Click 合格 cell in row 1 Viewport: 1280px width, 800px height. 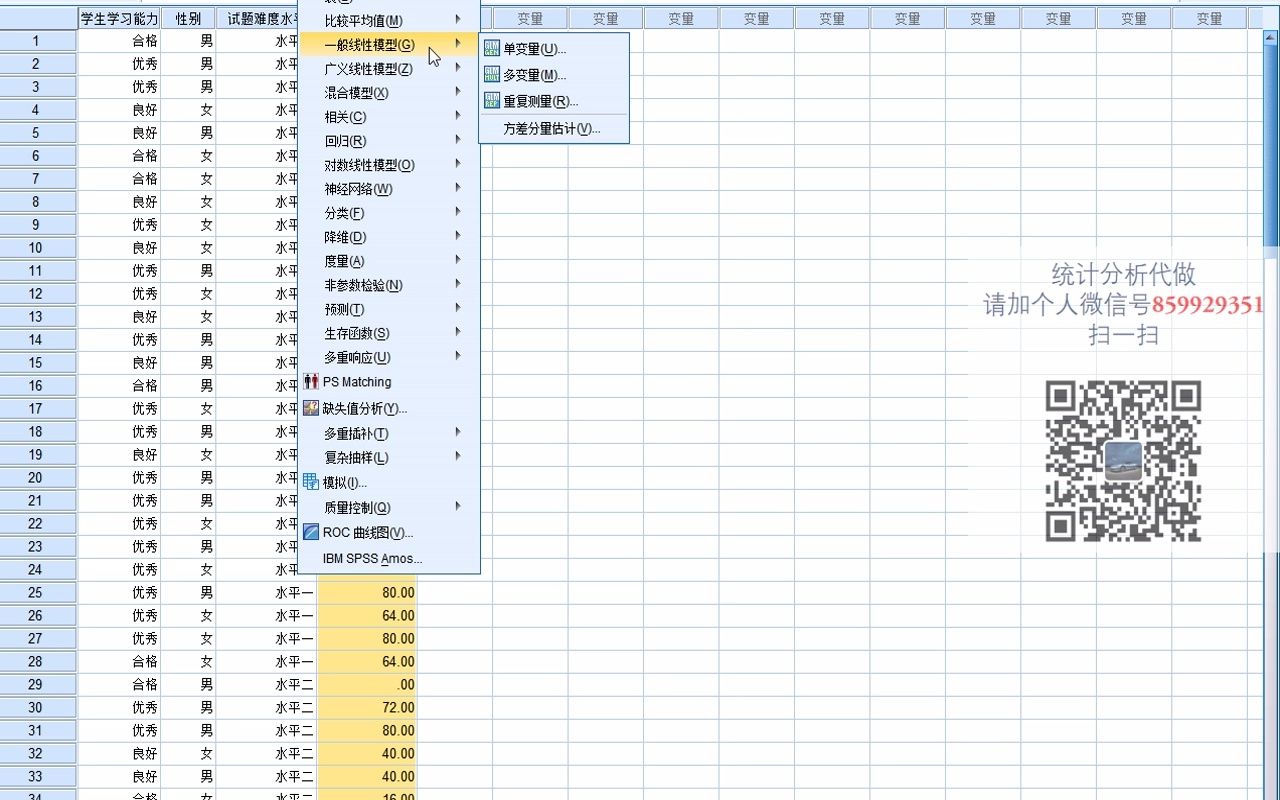tap(119, 41)
